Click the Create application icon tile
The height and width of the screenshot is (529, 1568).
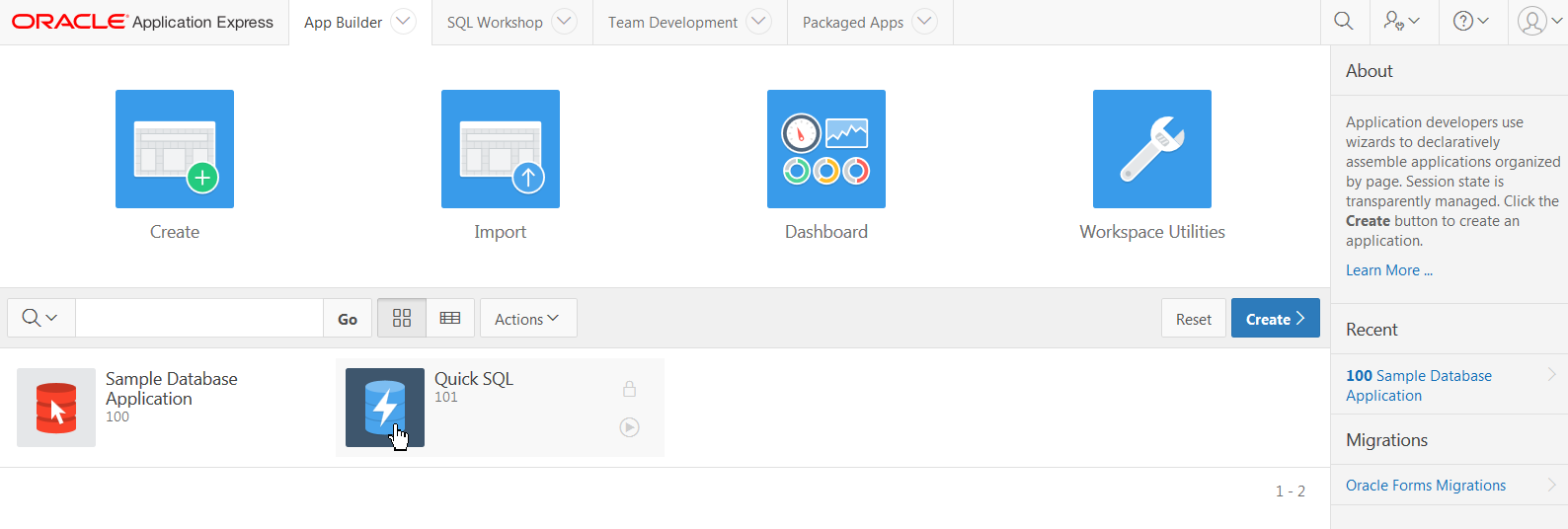[175, 149]
